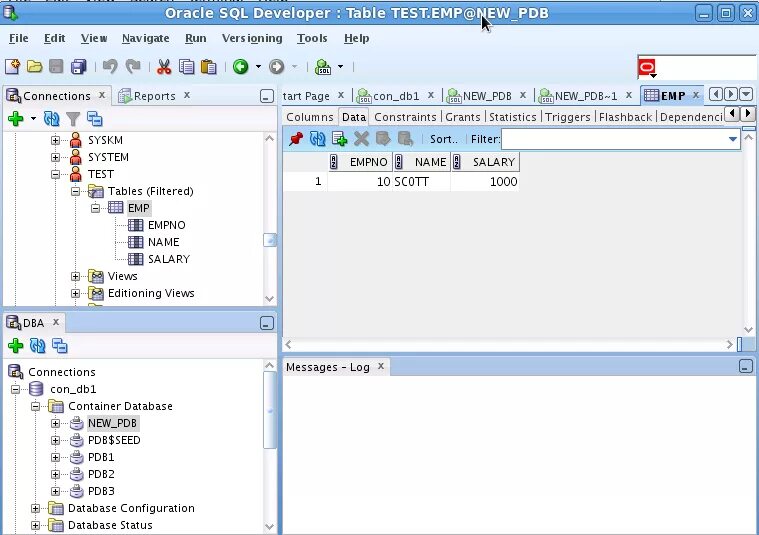Viewport: 759px width, 535px height.
Task: Click the Open folder toolbar icon
Action: (x=34, y=66)
